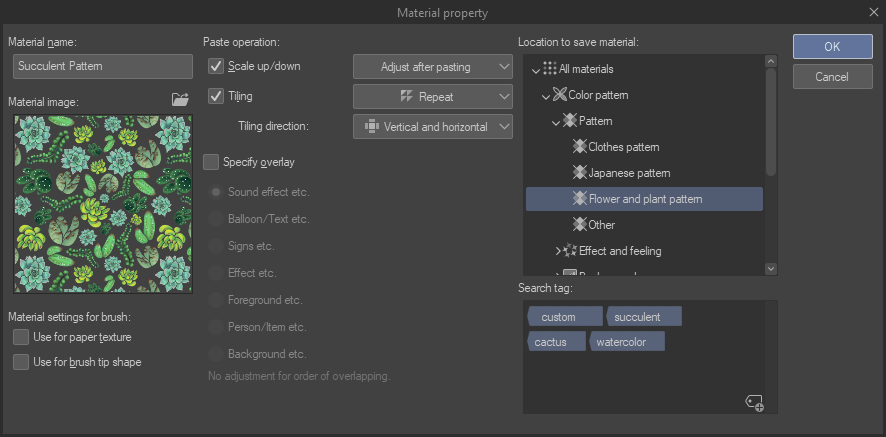
Task: Click the Clothes pattern category icon
Action: (579, 147)
